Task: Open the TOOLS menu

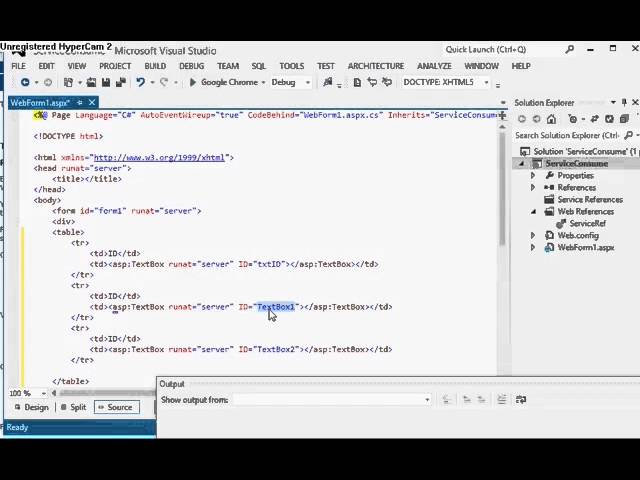Action: point(291,66)
